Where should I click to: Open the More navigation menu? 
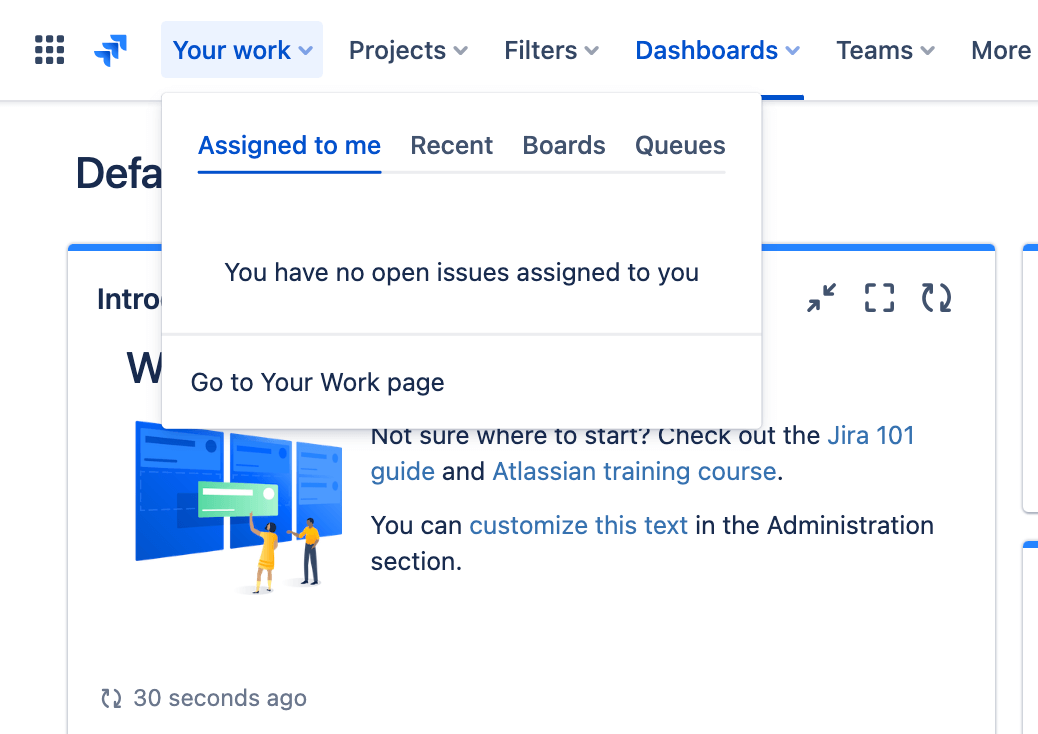(x=1001, y=50)
